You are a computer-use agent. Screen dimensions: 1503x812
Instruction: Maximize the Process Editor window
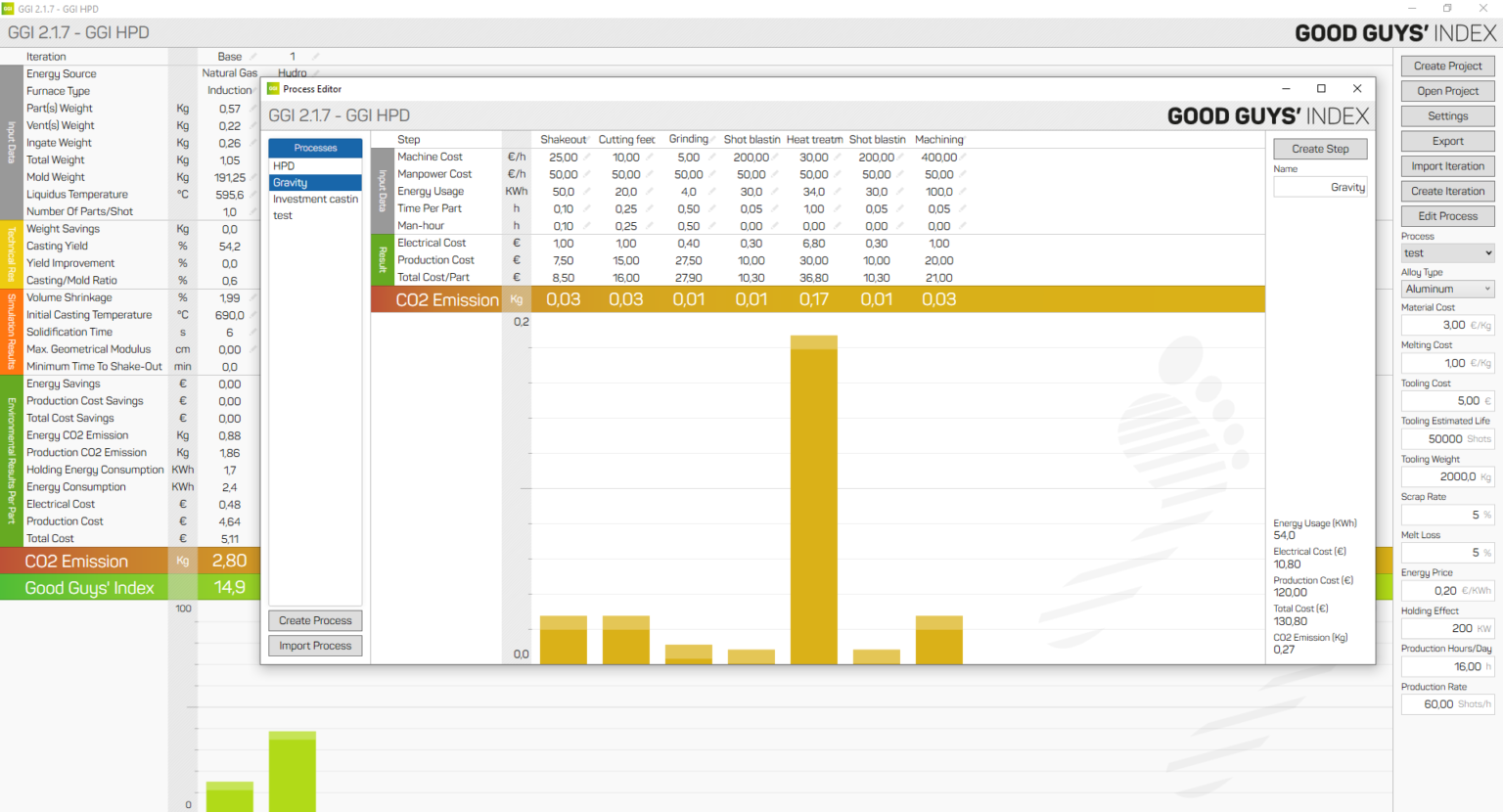point(1321,89)
